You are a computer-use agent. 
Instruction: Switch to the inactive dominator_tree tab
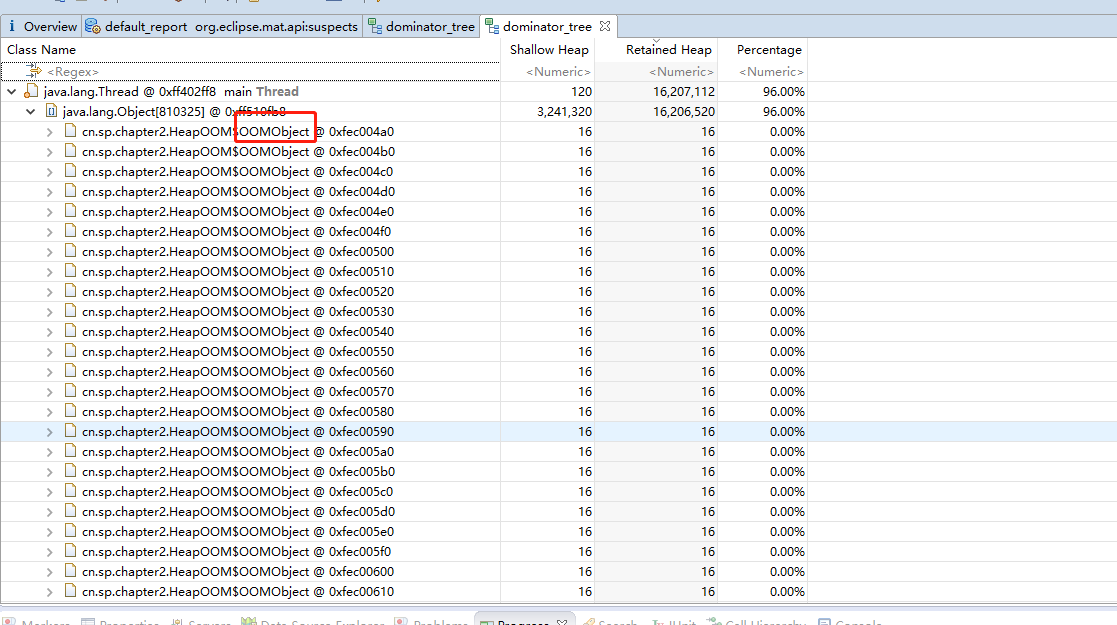click(x=421, y=26)
